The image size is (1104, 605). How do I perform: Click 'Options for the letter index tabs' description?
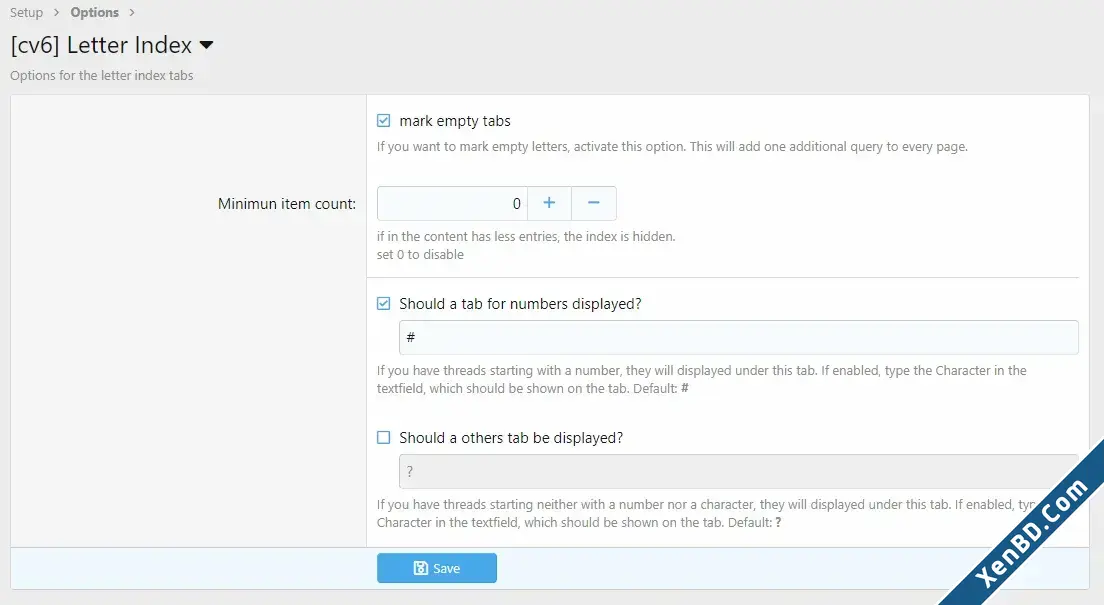(101, 75)
